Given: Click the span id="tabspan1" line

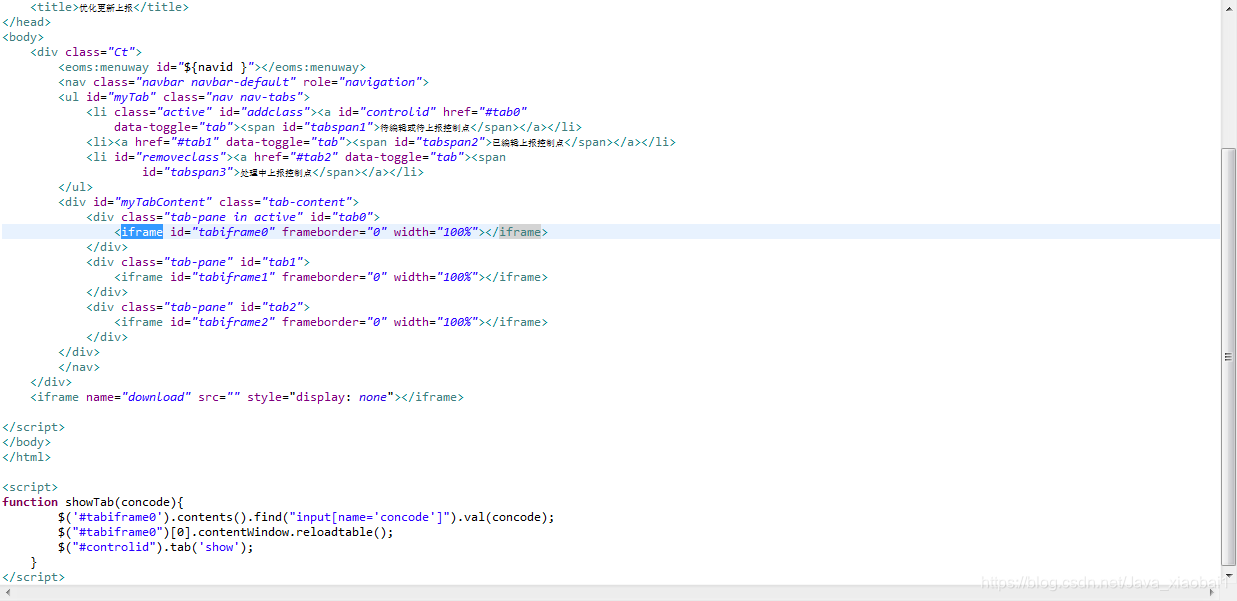Looking at the screenshot, I should pyautogui.click(x=348, y=127).
